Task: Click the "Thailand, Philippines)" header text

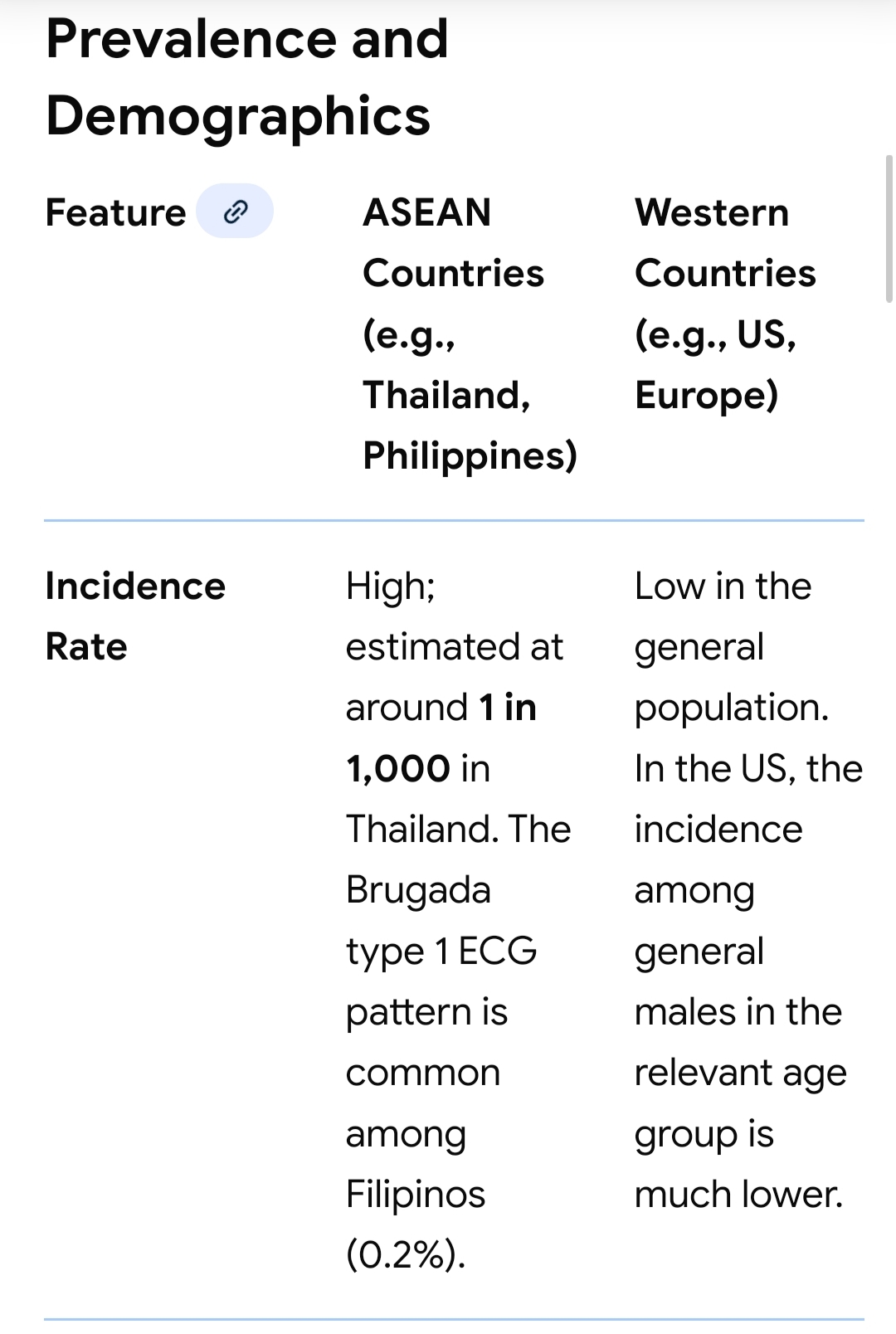Action: tap(470, 425)
